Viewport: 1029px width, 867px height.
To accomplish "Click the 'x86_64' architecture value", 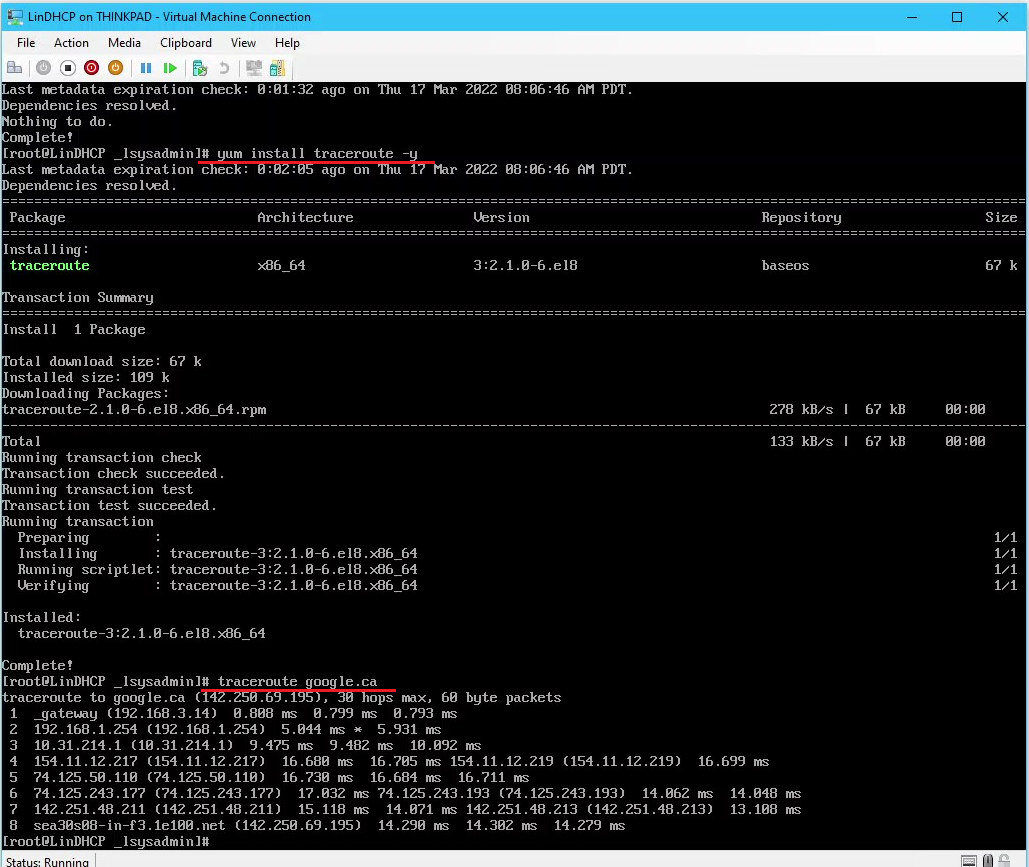I will [281, 265].
